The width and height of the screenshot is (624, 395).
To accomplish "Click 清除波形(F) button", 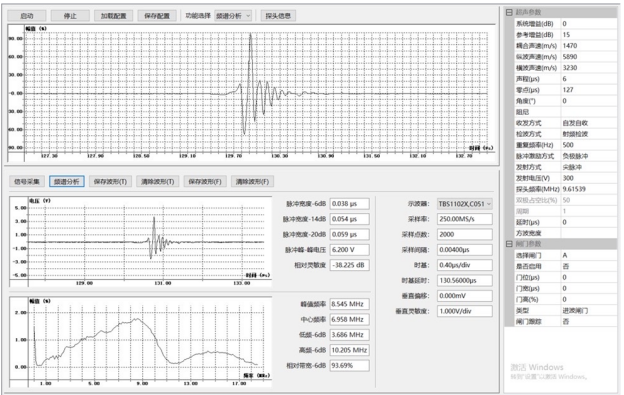I will pyautogui.click(x=252, y=182).
